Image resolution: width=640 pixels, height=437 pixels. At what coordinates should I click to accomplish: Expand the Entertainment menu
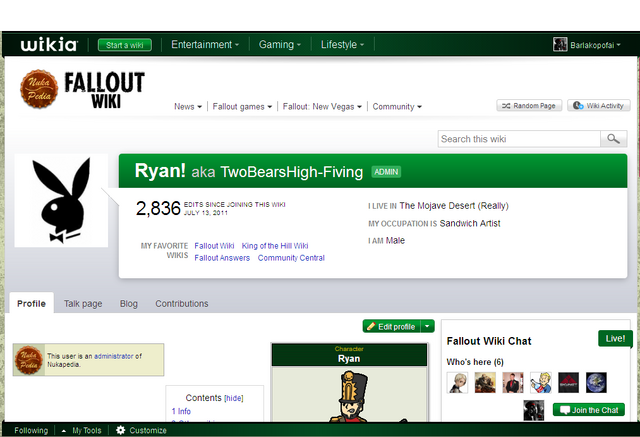(x=205, y=44)
